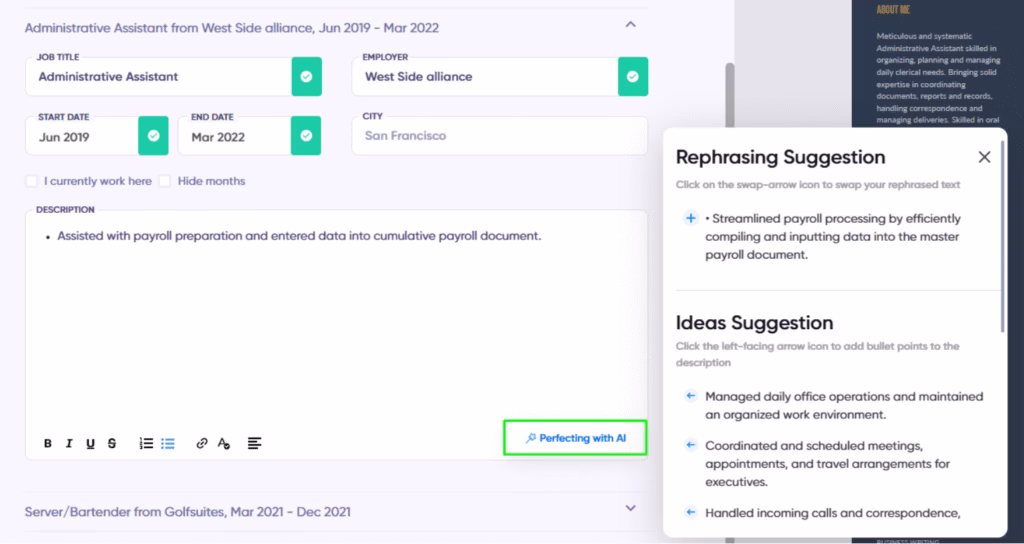
Task: Collapse the Administrative Assistant section
Action: point(630,24)
